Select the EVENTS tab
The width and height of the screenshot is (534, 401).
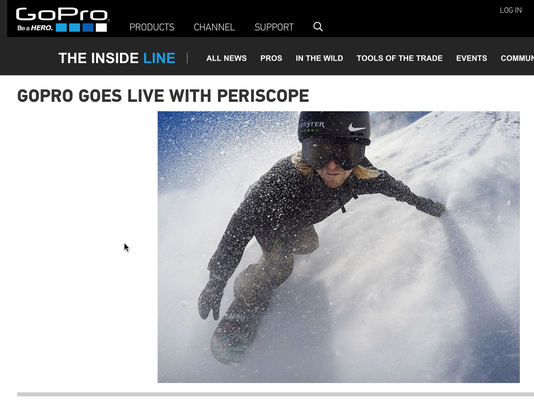tap(472, 58)
